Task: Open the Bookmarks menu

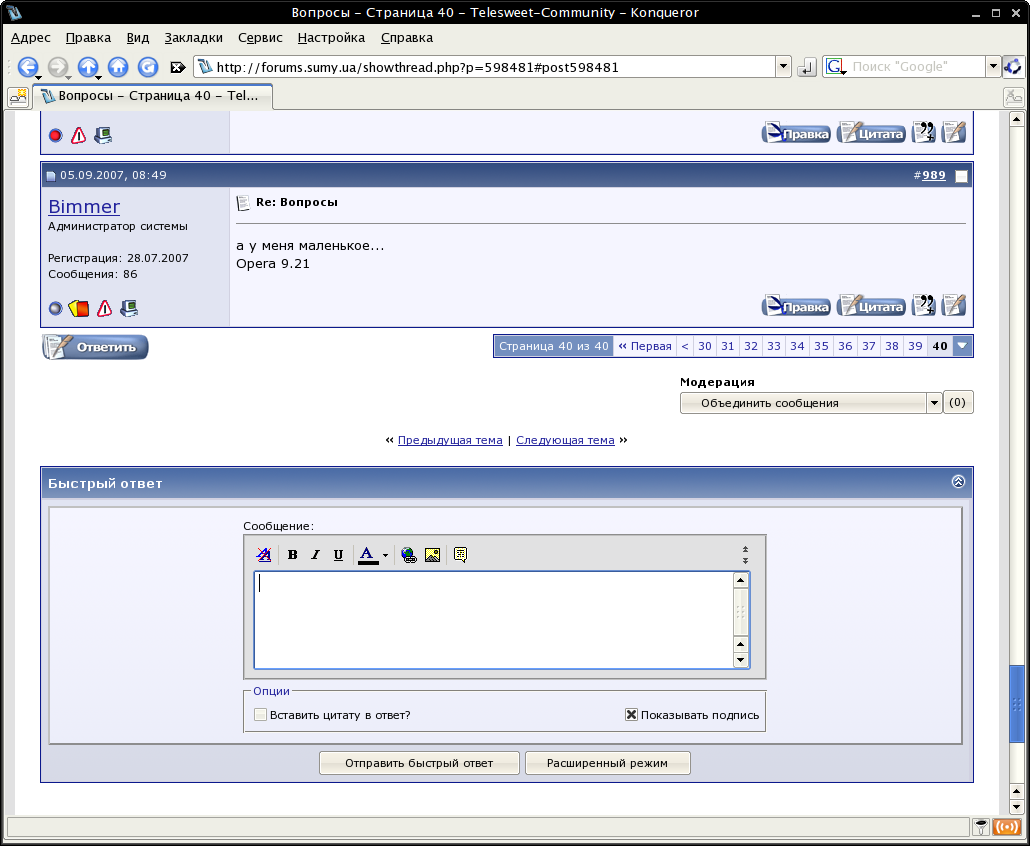Action: click(193, 37)
